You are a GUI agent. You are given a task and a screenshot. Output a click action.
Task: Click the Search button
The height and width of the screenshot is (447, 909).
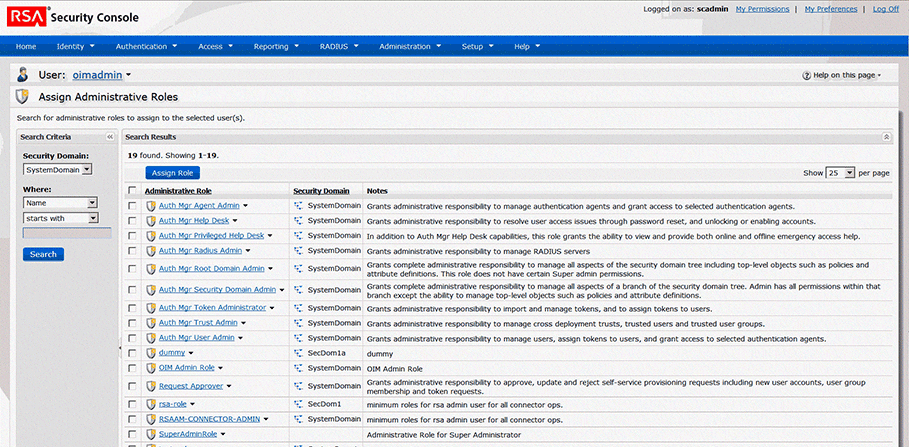(43, 254)
